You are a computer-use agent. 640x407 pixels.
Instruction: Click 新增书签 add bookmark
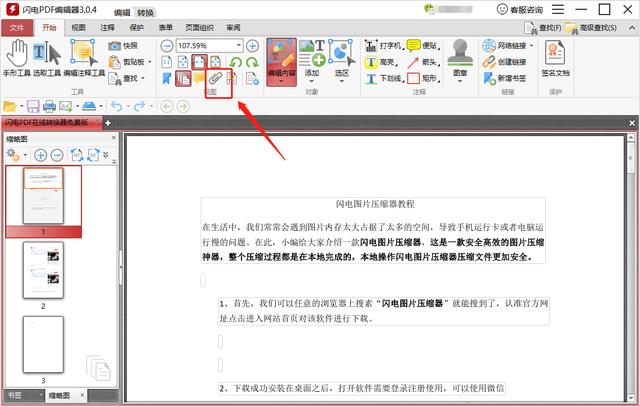tap(504, 78)
